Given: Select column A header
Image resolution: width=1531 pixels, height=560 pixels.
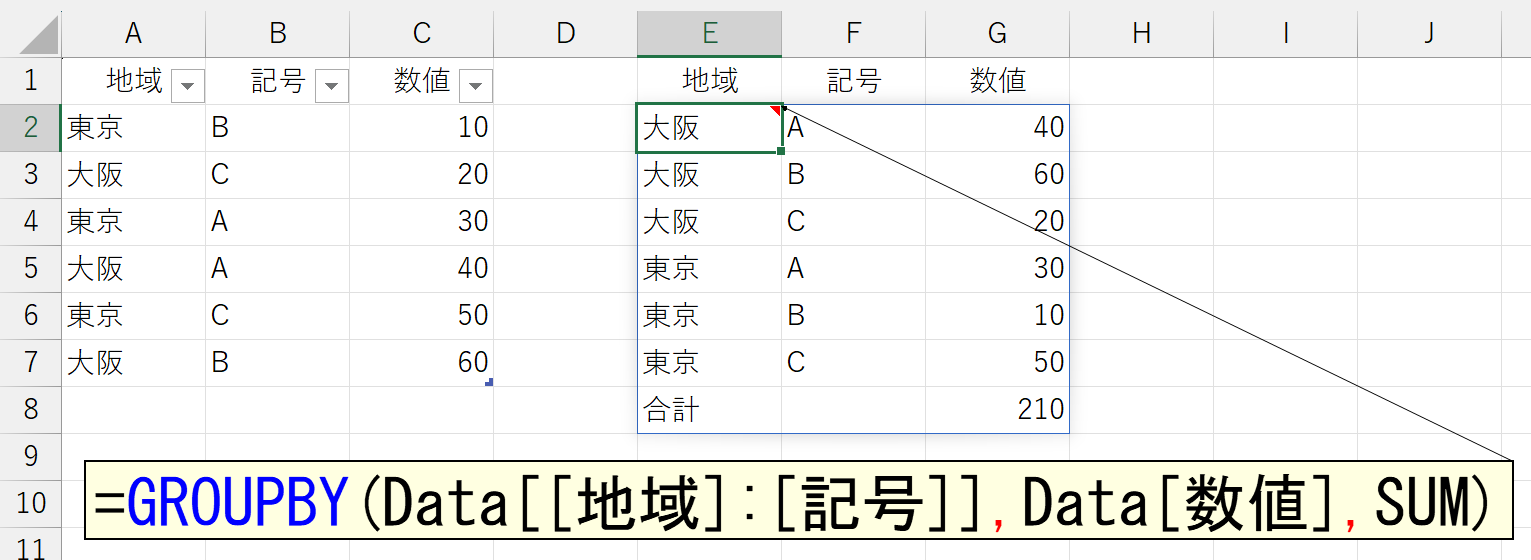Looking at the screenshot, I should [x=133, y=34].
